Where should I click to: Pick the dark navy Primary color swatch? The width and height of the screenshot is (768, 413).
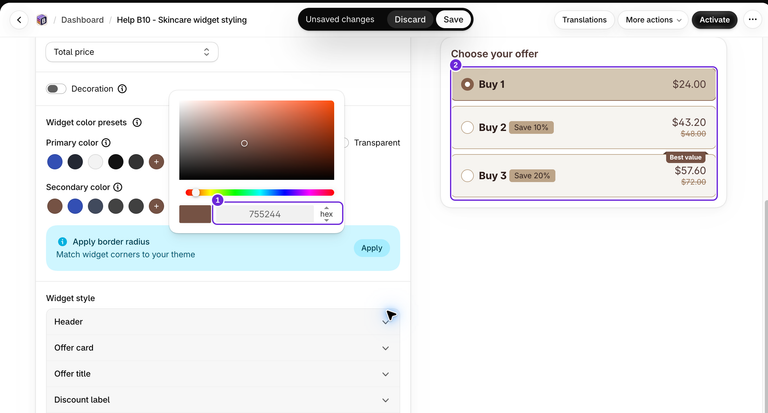(75, 162)
